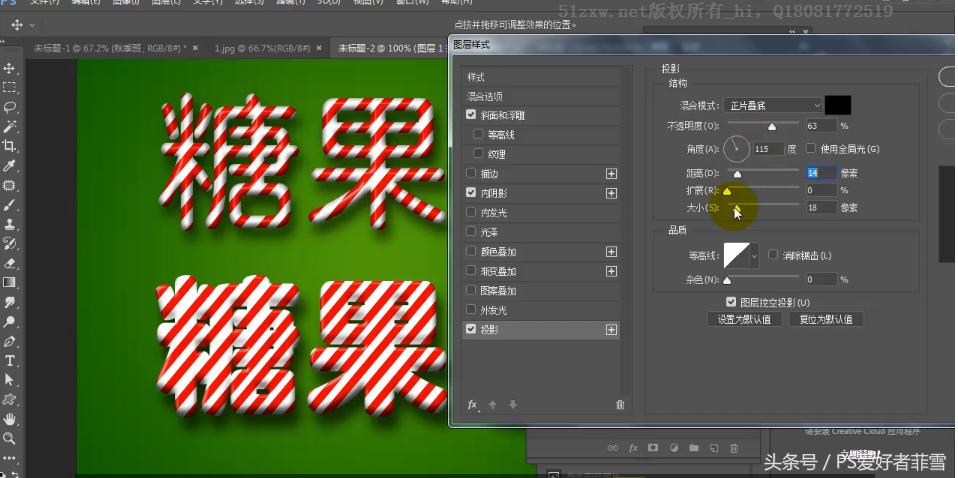Select the Rectangular Marquee tool
This screenshot has height=478, width=958.
coord(9,87)
